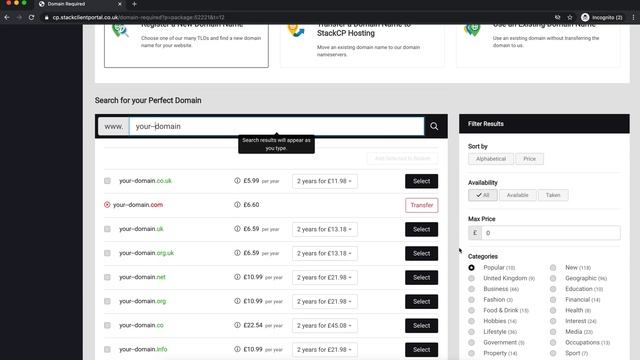The image size is (640, 360).
Task: Click the Register a New Domain icon
Action: (120, 30)
